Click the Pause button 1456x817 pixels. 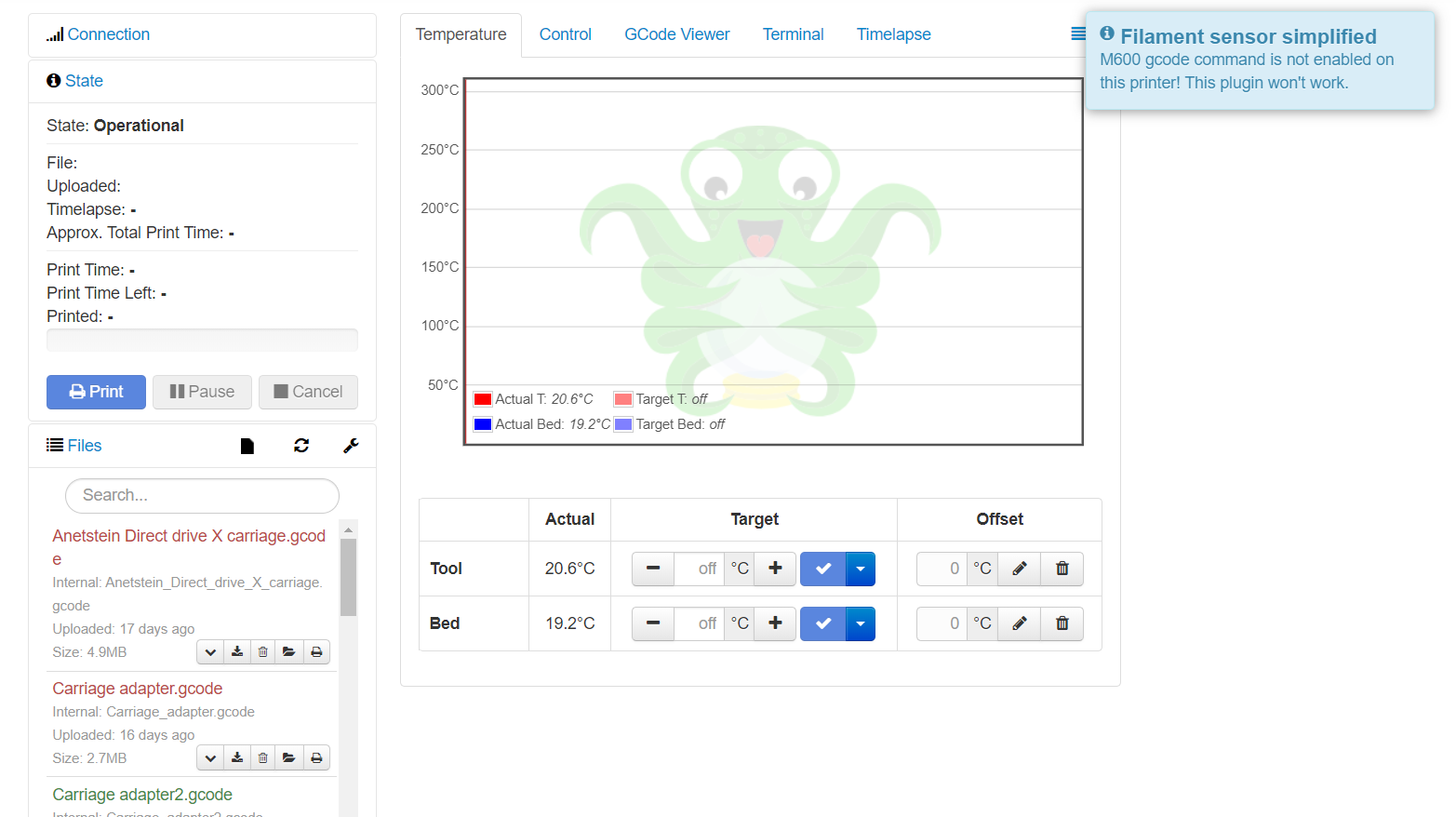coord(202,392)
